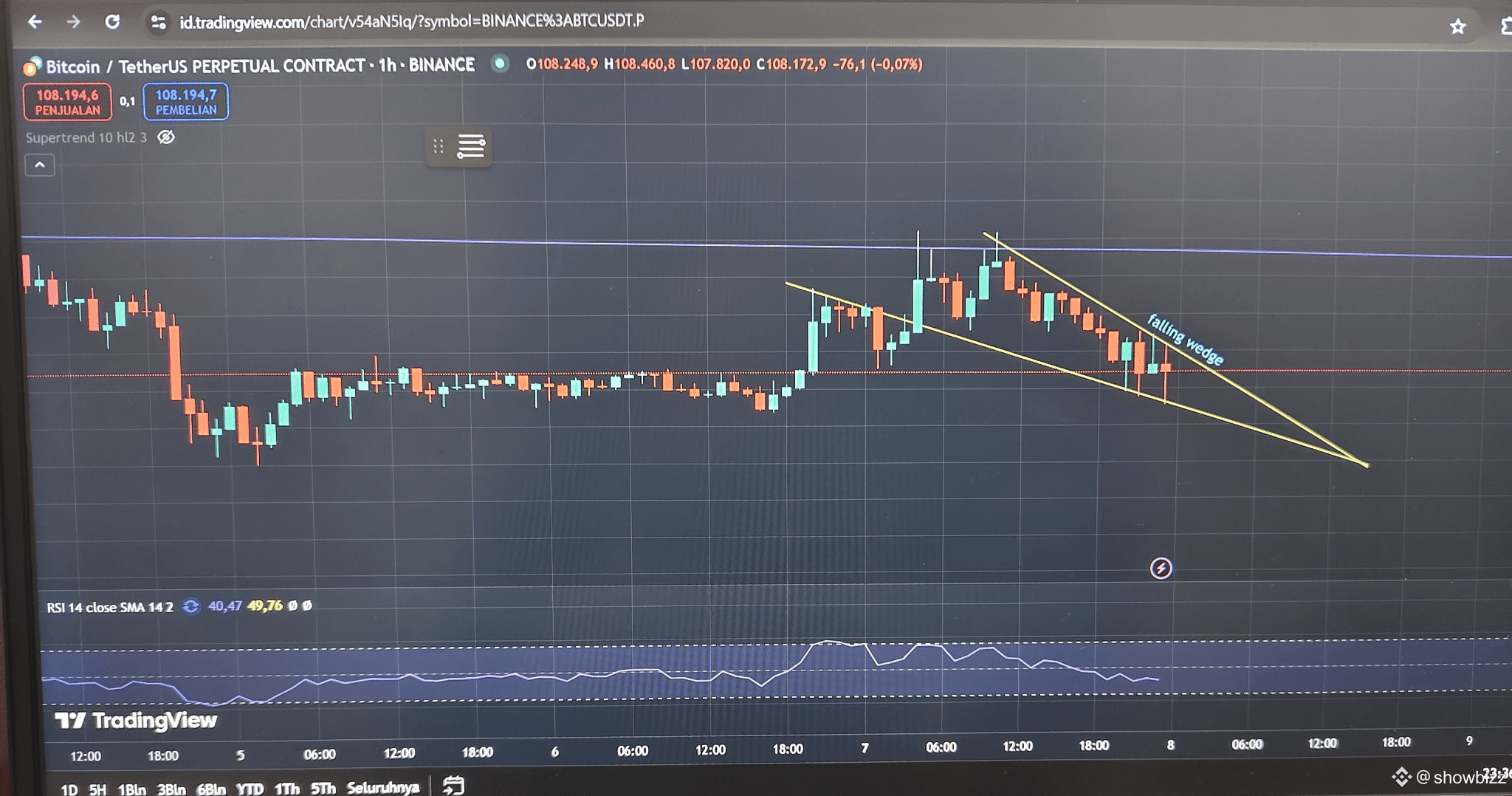Click the C108.172,9 close price value

click(x=791, y=64)
